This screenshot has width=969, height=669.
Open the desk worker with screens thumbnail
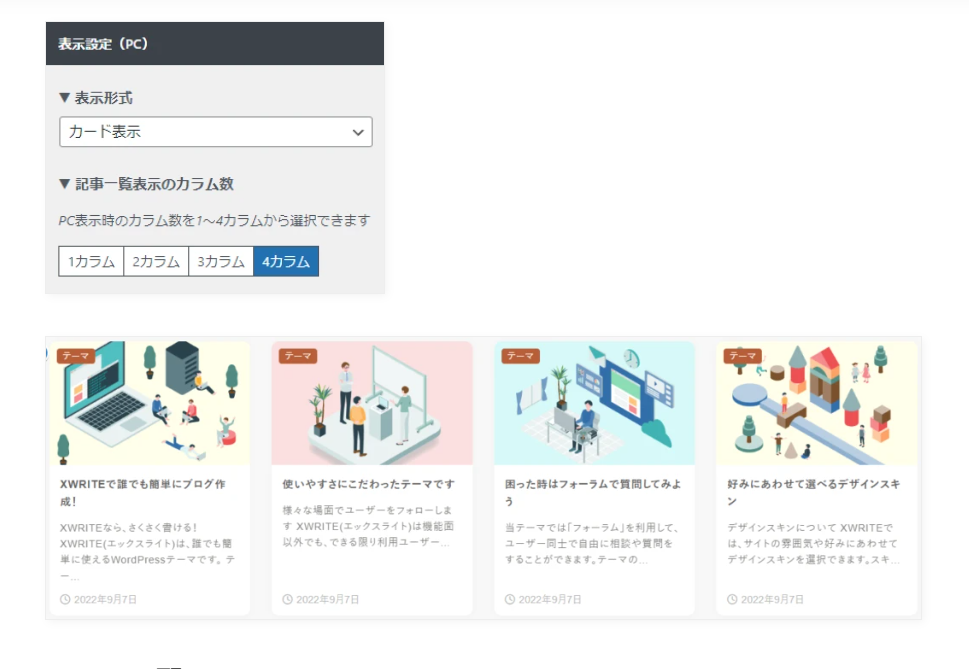click(x=595, y=403)
